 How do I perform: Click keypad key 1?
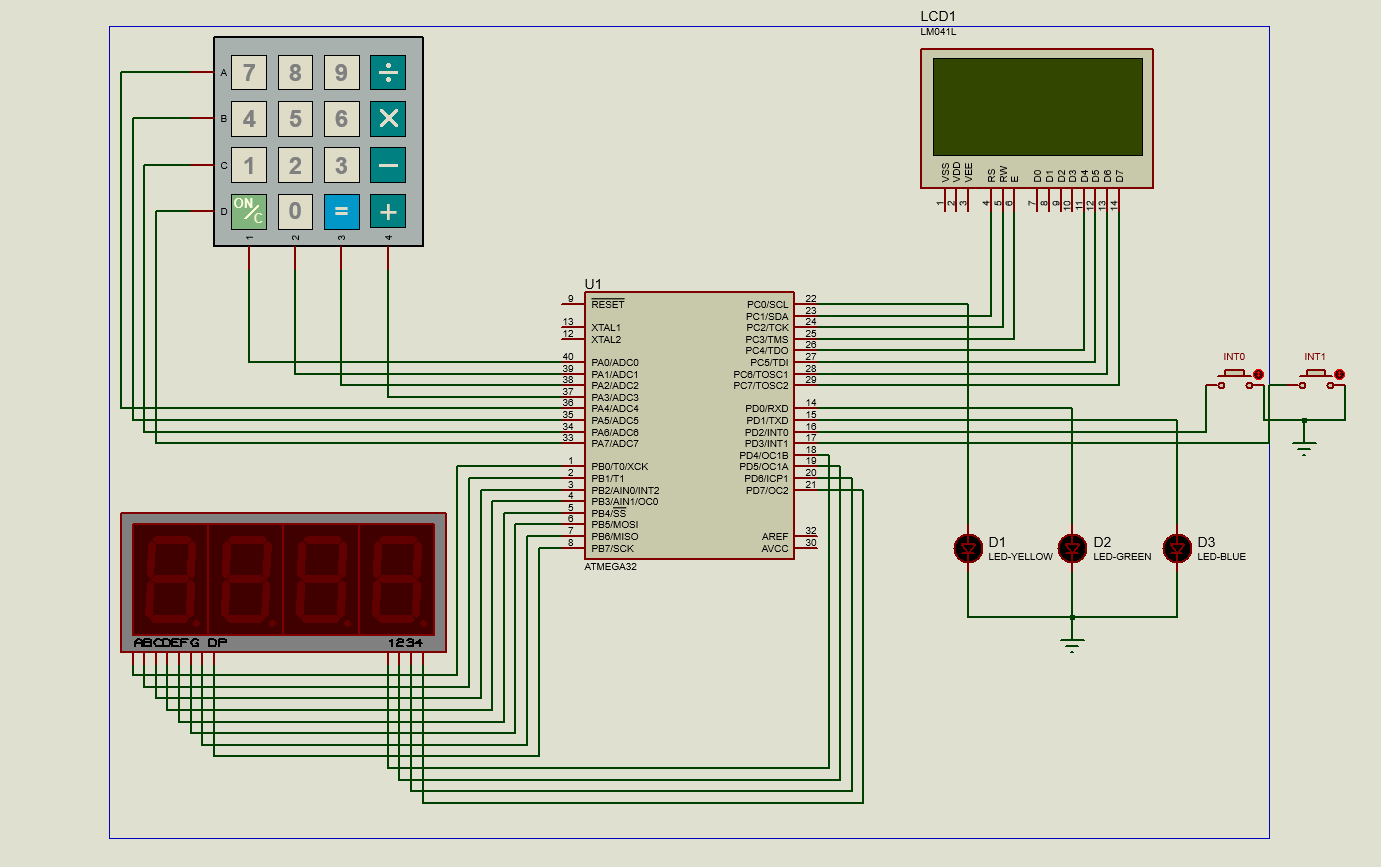(249, 165)
